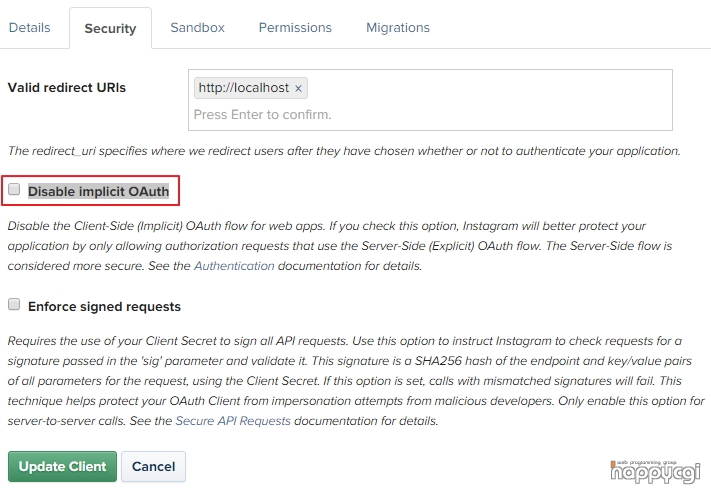
Task: Focus the redirect URI entry field placeholder
Action: click(x=263, y=114)
